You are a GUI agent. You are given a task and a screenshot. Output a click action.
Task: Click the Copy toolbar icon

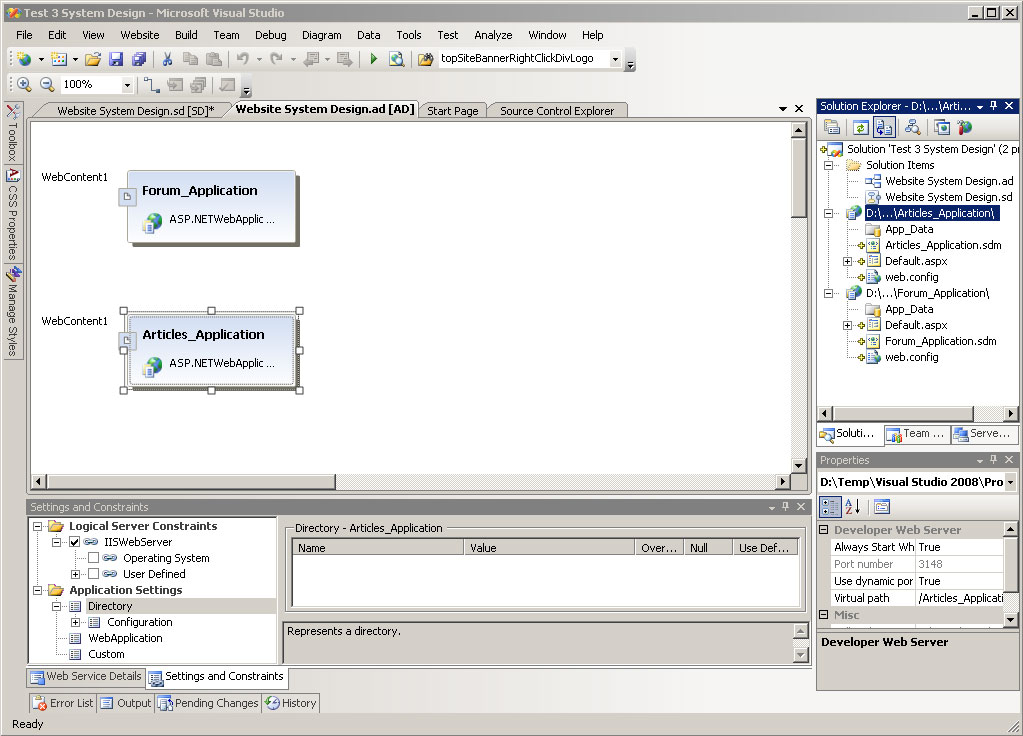[190, 59]
